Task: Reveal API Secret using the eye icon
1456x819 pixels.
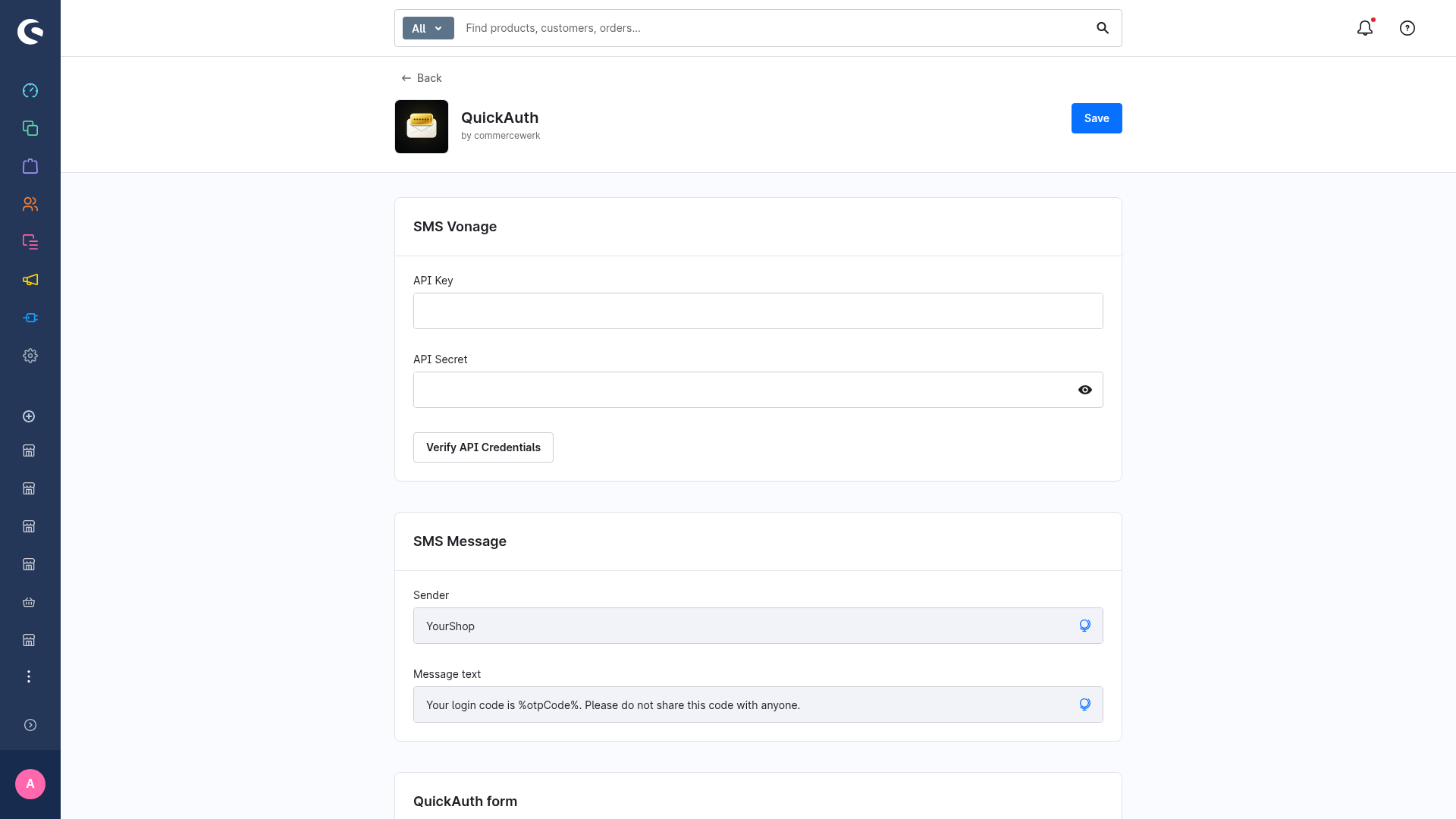Action: (x=1085, y=390)
